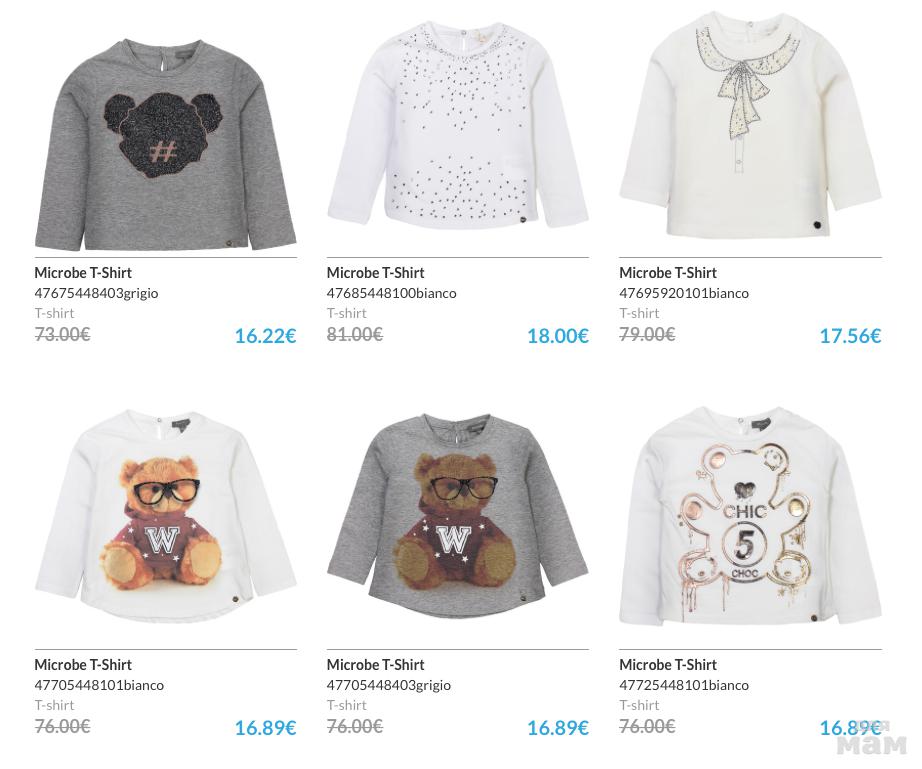Open Microbe T-Shirt title above 47725448101bianco

coord(668,664)
